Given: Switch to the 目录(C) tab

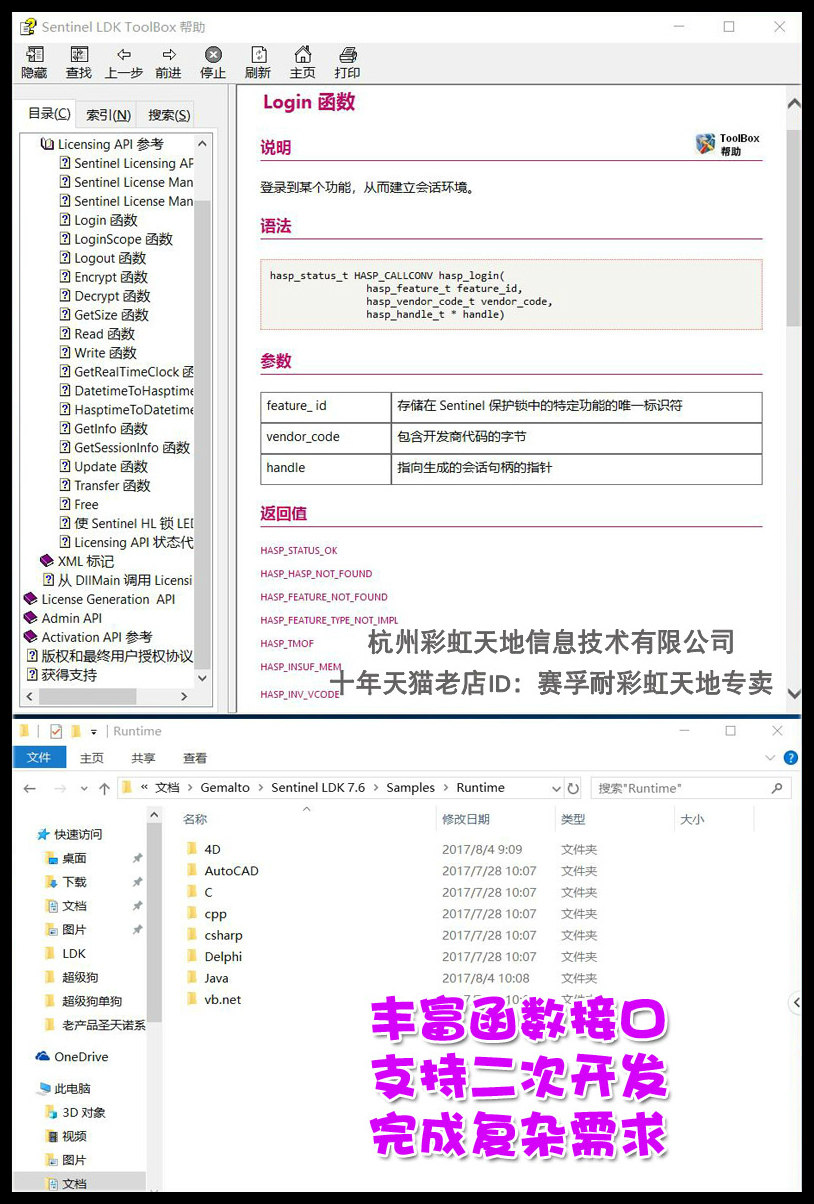Looking at the screenshot, I should click(49, 114).
